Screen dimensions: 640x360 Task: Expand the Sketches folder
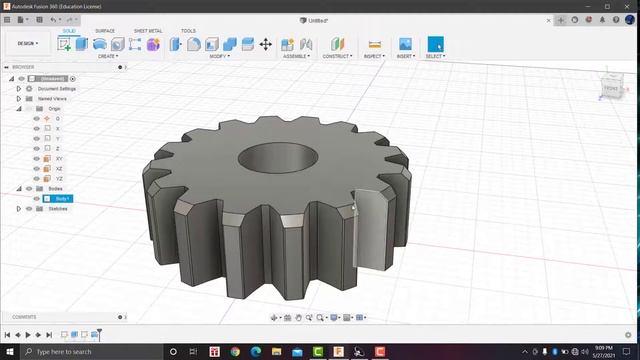tap(19, 209)
